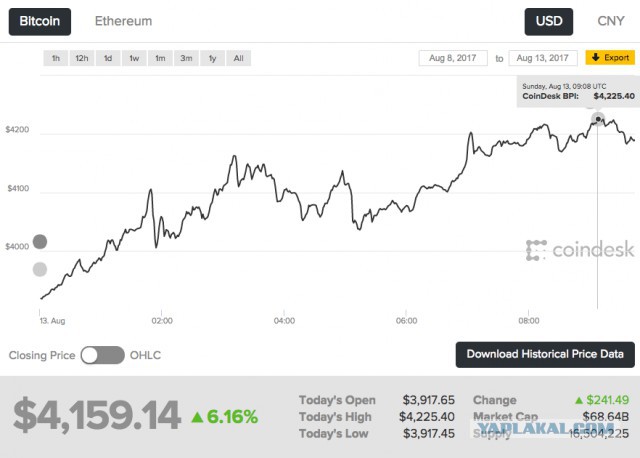The height and width of the screenshot is (458, 640).
Task: Show All time price history
Action: pyautogui.click(x=239, y=58)
